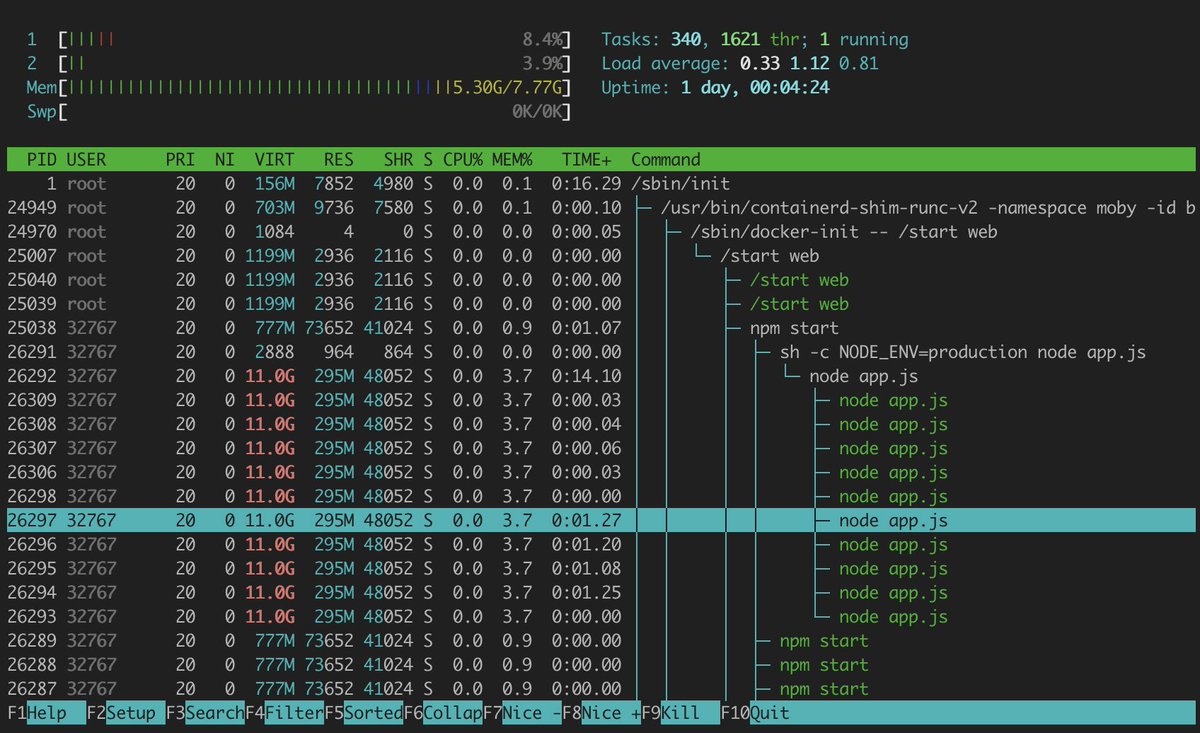
Task: Sort processes by RES column
Action: (339, 159)
